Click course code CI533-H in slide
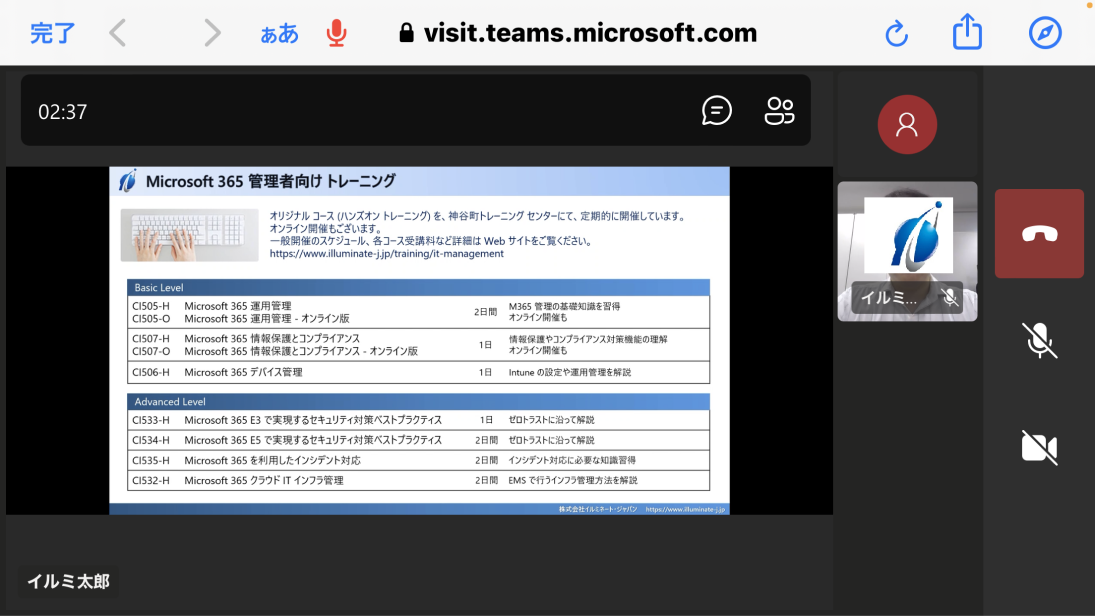The image size is (1095, 616). pos(151,420)
